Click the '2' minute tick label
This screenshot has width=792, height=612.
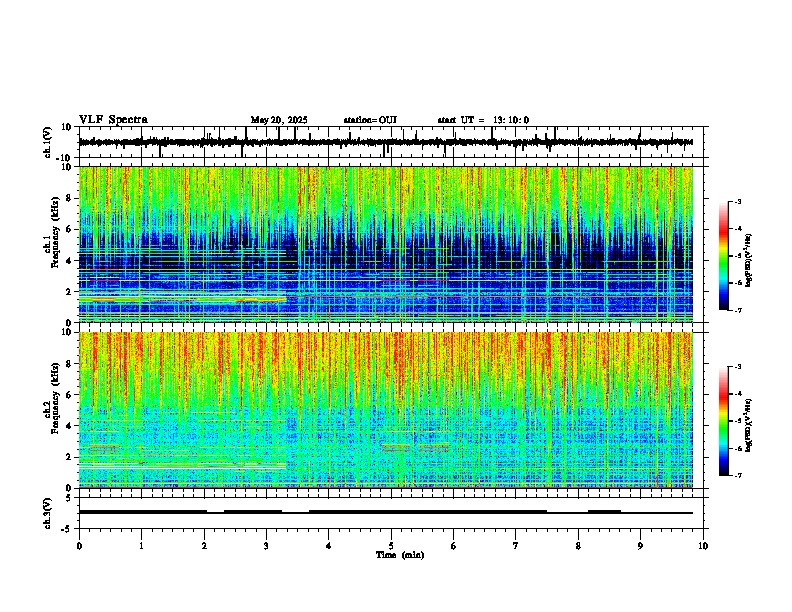click(x=204, y=546)
